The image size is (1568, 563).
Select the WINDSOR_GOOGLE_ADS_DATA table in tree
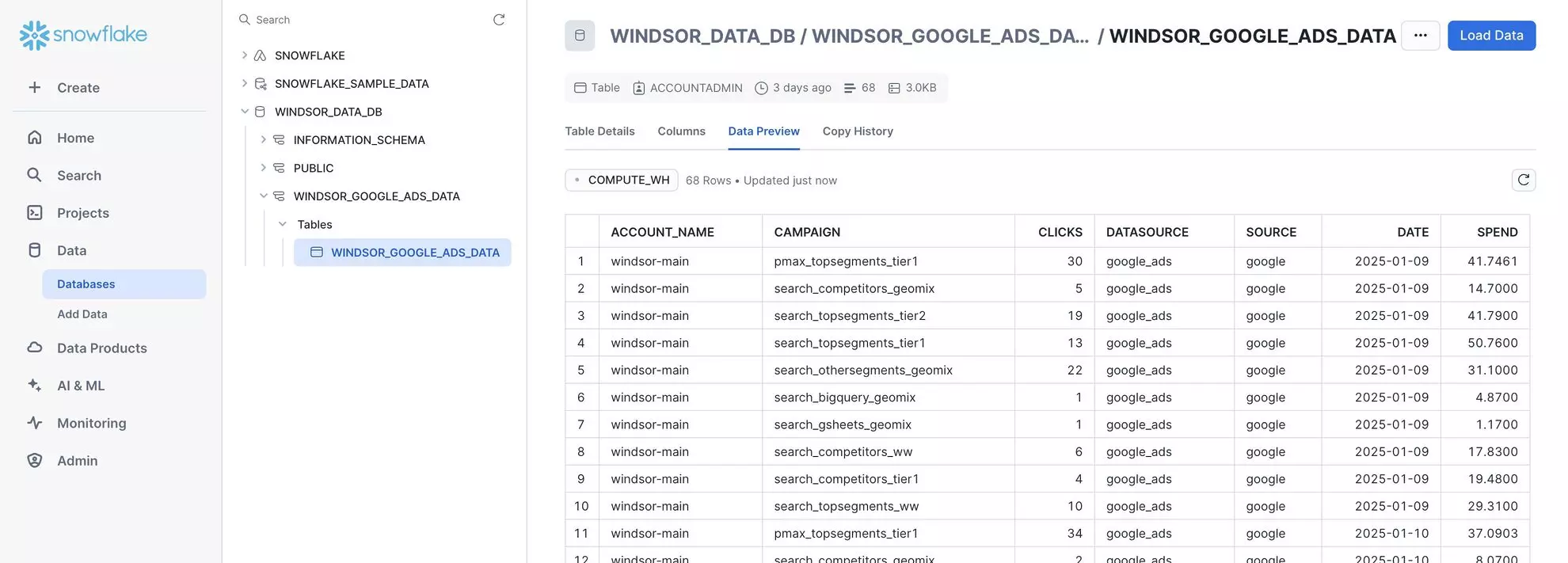[x=402, y=253]
